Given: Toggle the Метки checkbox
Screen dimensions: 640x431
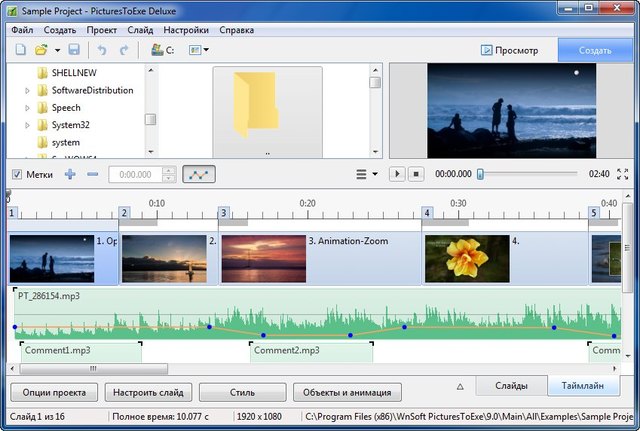Looking at the screenshot, I should pos(17,174).
